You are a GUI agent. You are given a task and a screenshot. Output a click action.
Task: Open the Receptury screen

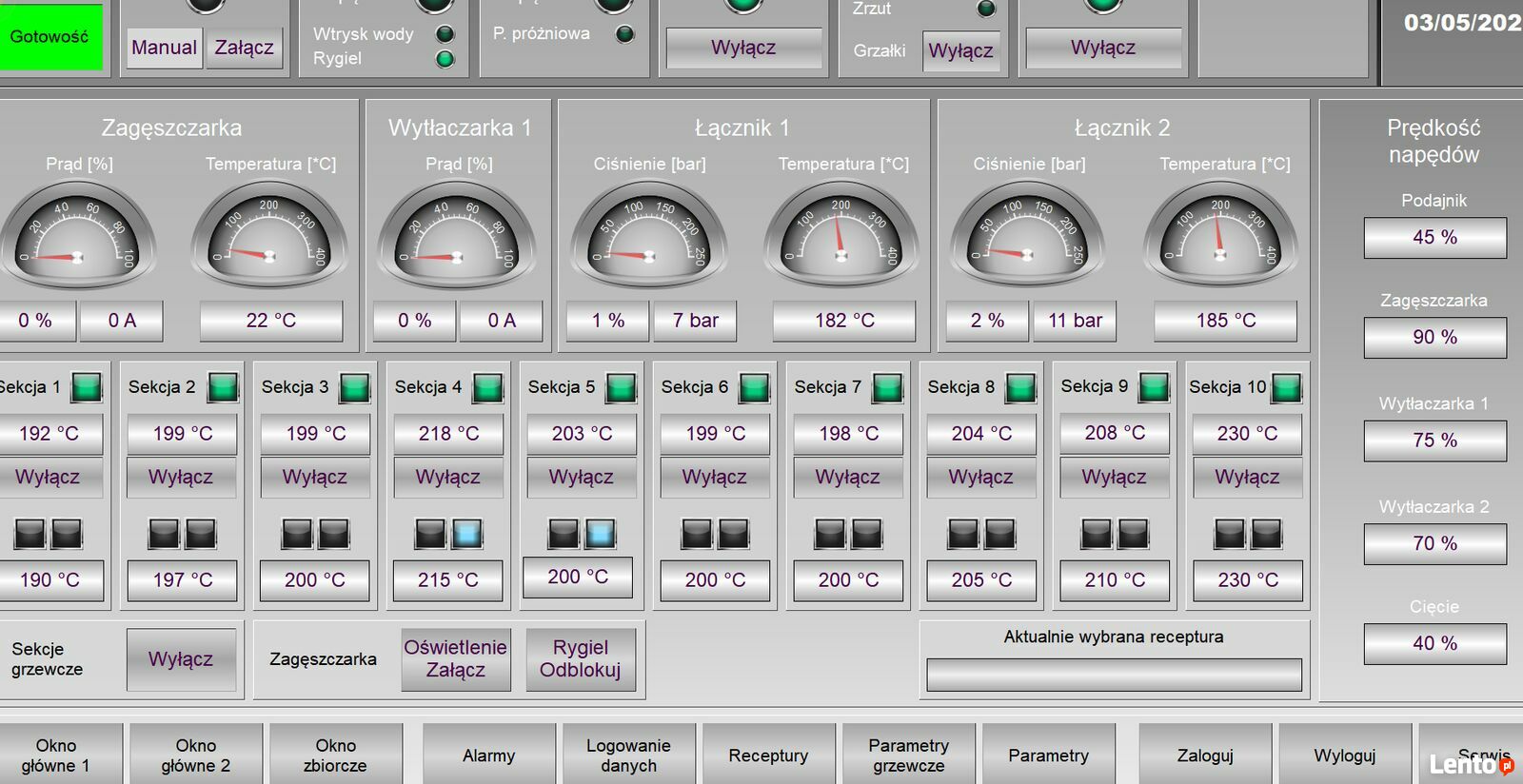[768, 755]
